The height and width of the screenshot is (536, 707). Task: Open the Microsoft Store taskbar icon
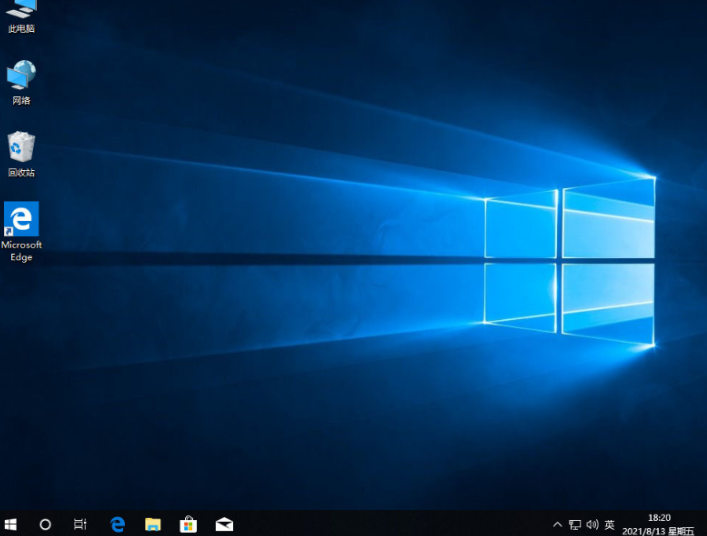tap(188, 524)
